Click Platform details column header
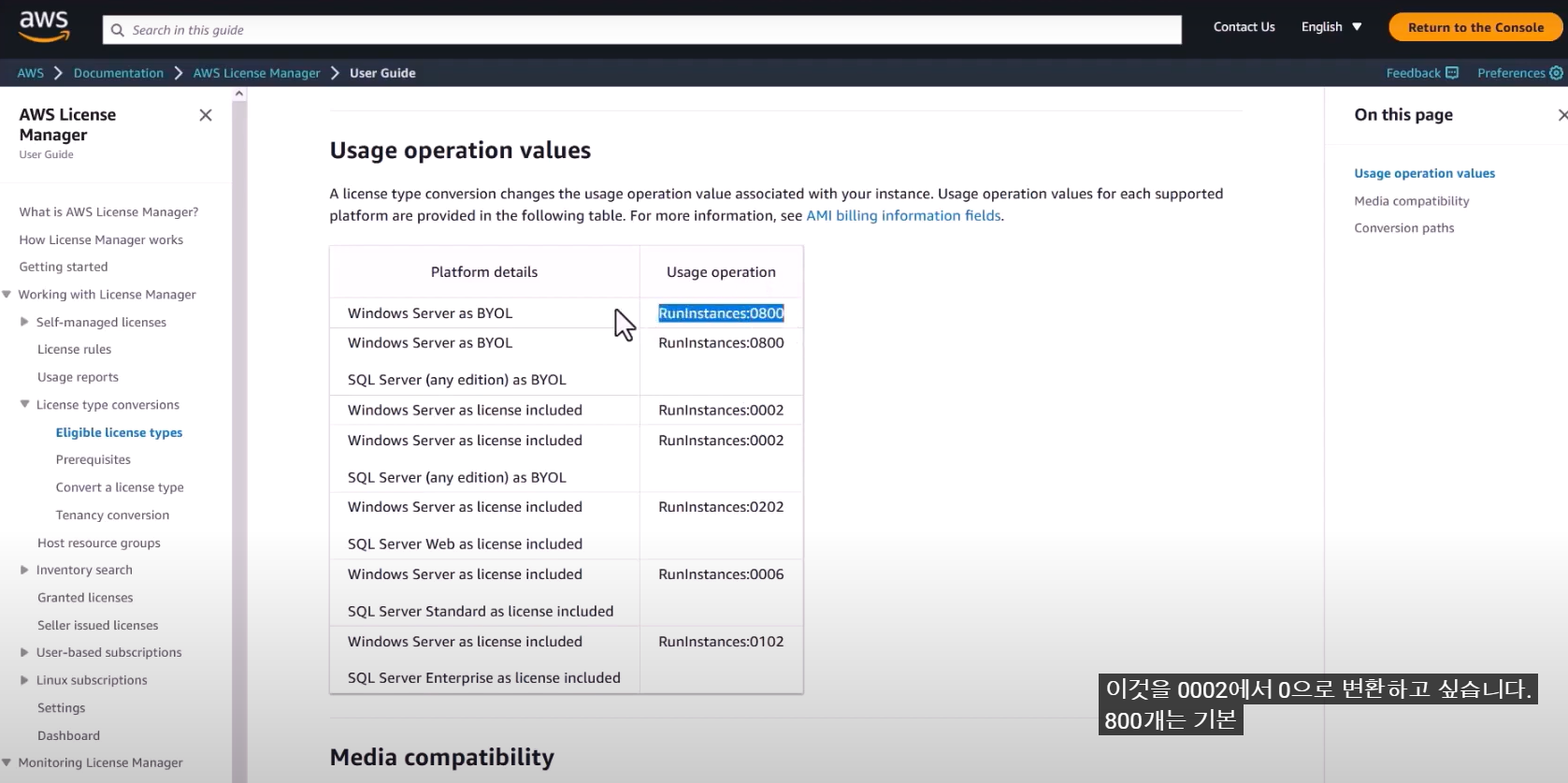Image resolution: width=1568 pixels, height=783 pixels. 483,272
